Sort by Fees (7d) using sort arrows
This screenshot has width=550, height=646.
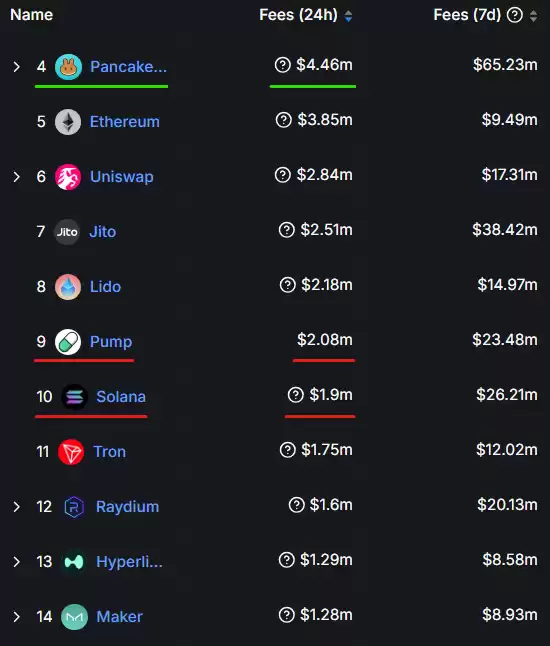(x=534, y=16)
